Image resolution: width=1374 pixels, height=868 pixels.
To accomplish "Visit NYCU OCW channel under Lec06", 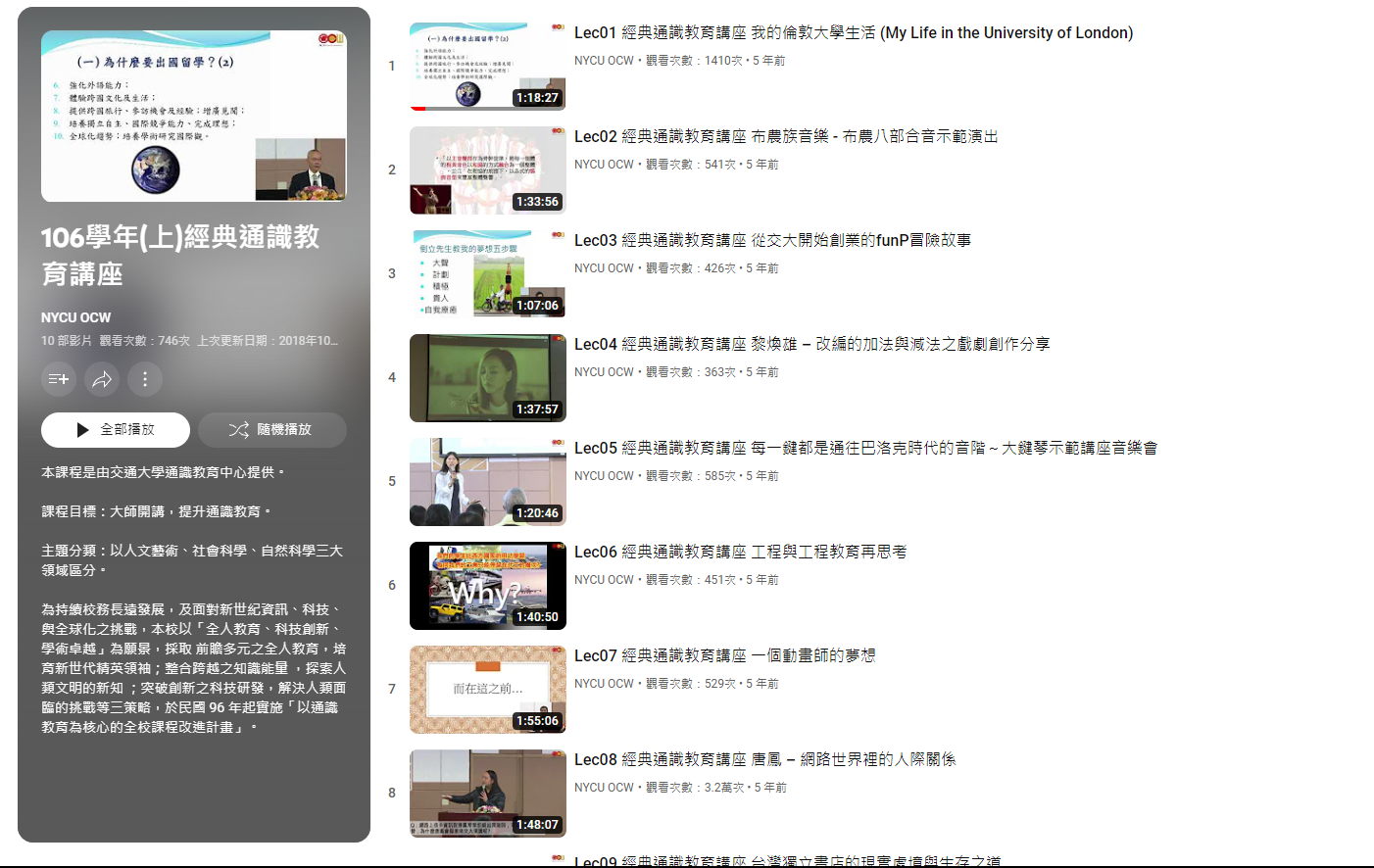I will click(604, 580).
